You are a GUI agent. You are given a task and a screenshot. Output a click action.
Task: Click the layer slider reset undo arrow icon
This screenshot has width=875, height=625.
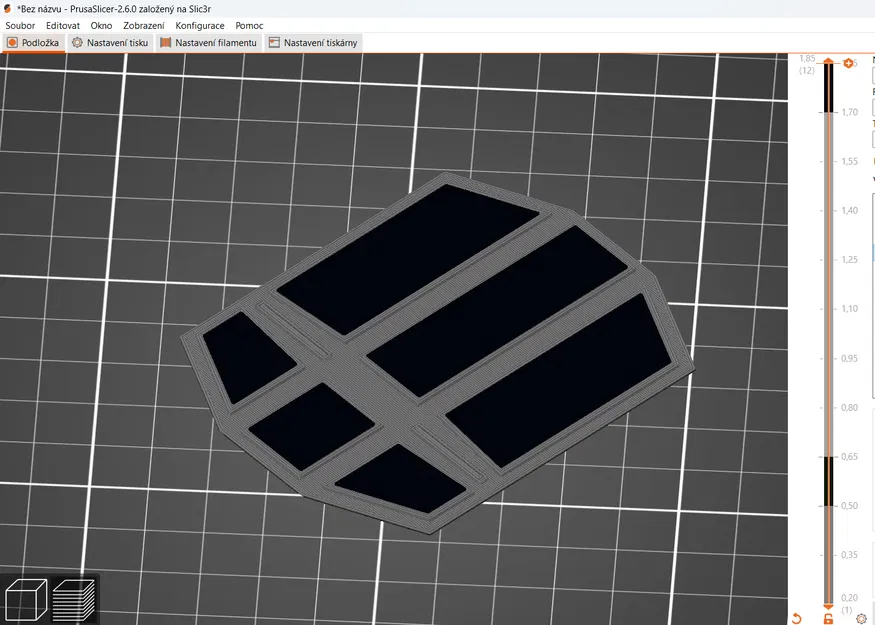(796, 618)
